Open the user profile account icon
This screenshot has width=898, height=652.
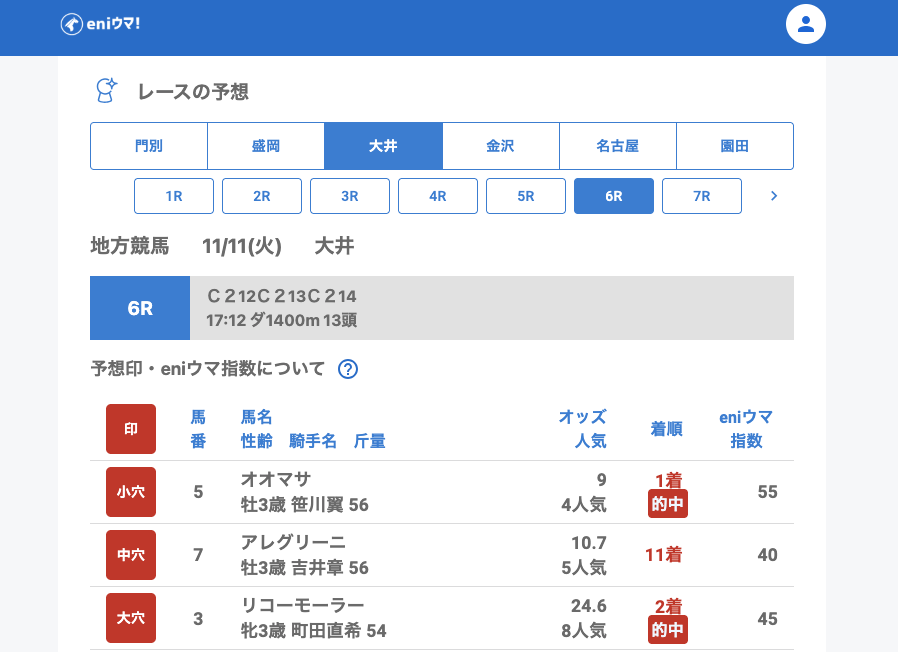coord(806,24)
